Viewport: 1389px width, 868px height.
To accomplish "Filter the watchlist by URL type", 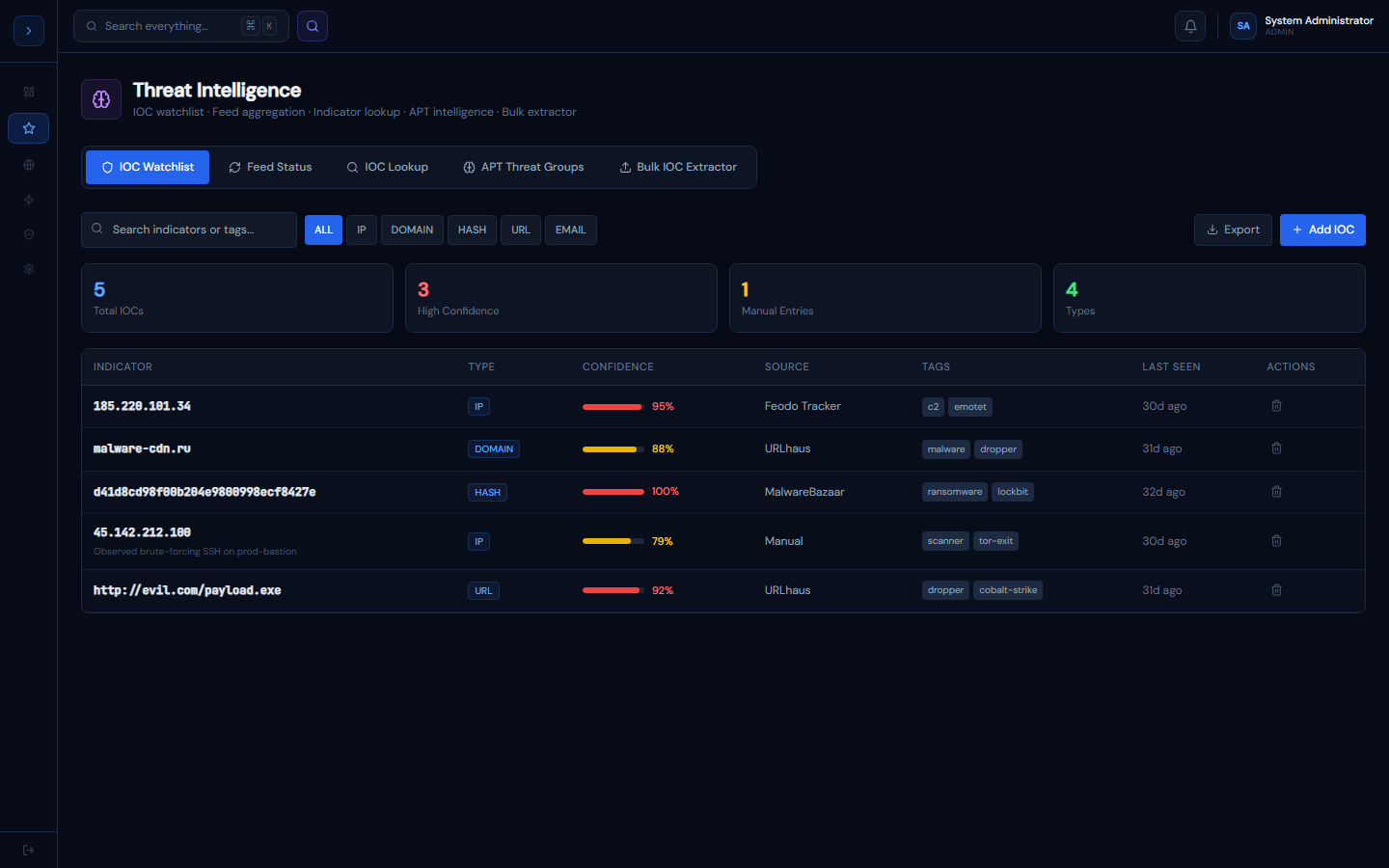I will click(x=521, y=230).
